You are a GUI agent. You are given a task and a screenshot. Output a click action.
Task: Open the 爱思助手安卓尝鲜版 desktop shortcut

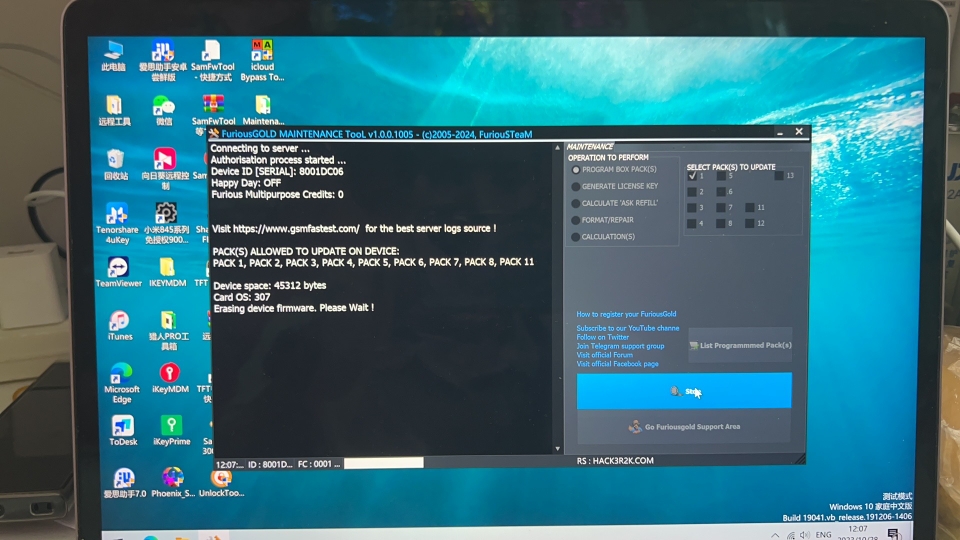163,60
